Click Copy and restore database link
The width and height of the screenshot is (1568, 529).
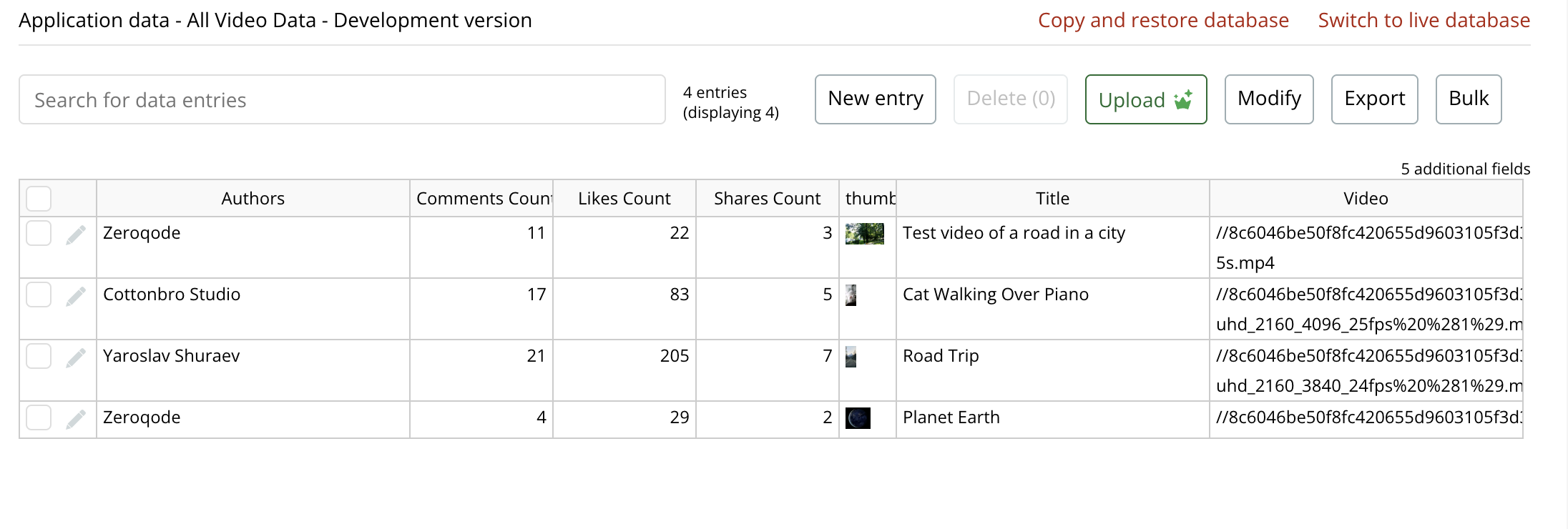pos(1163,21)
